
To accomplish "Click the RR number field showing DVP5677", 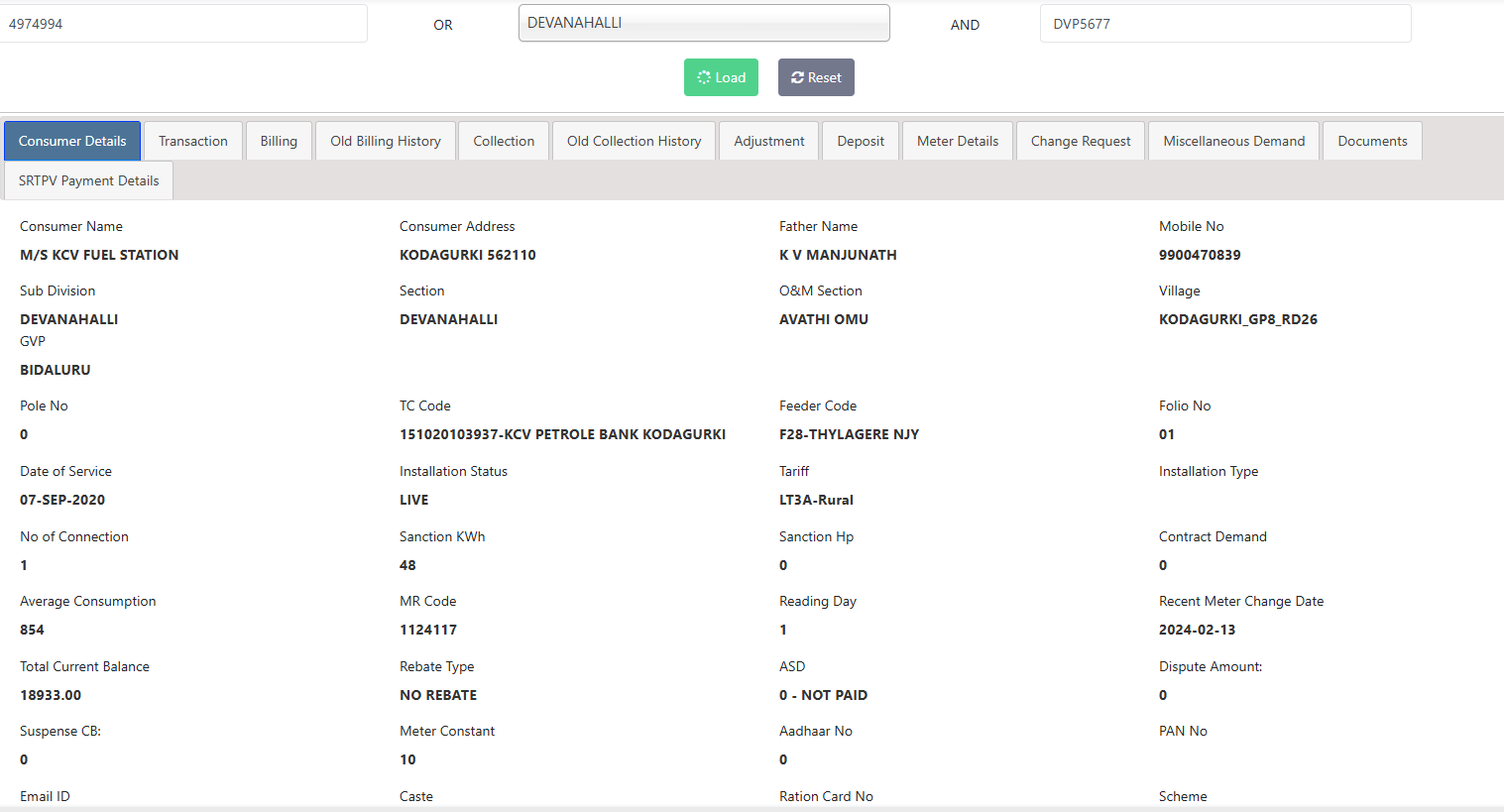I will click(x=1225, y=24).
